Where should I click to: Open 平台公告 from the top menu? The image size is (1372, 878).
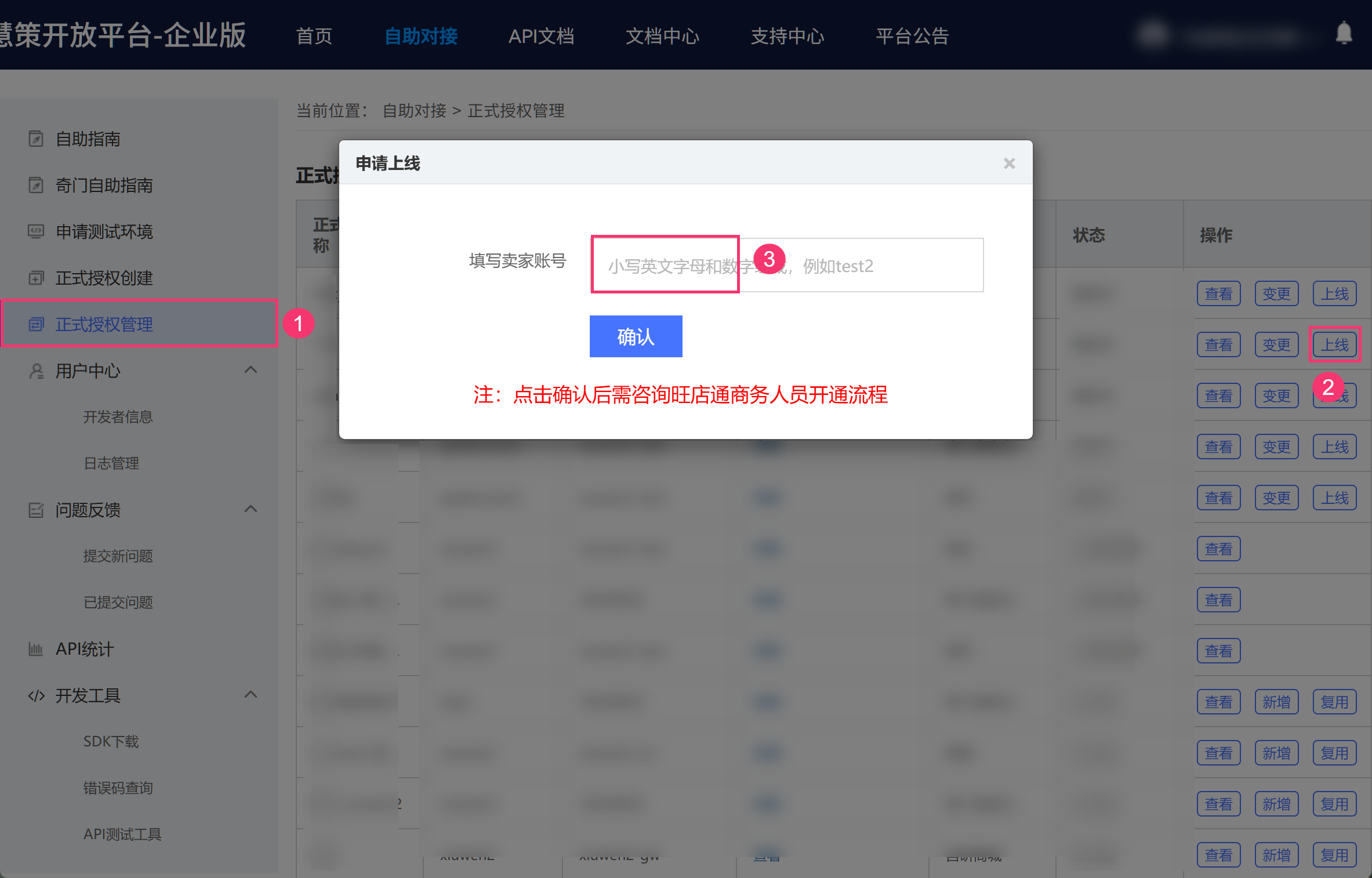click(x=912, y=36)
